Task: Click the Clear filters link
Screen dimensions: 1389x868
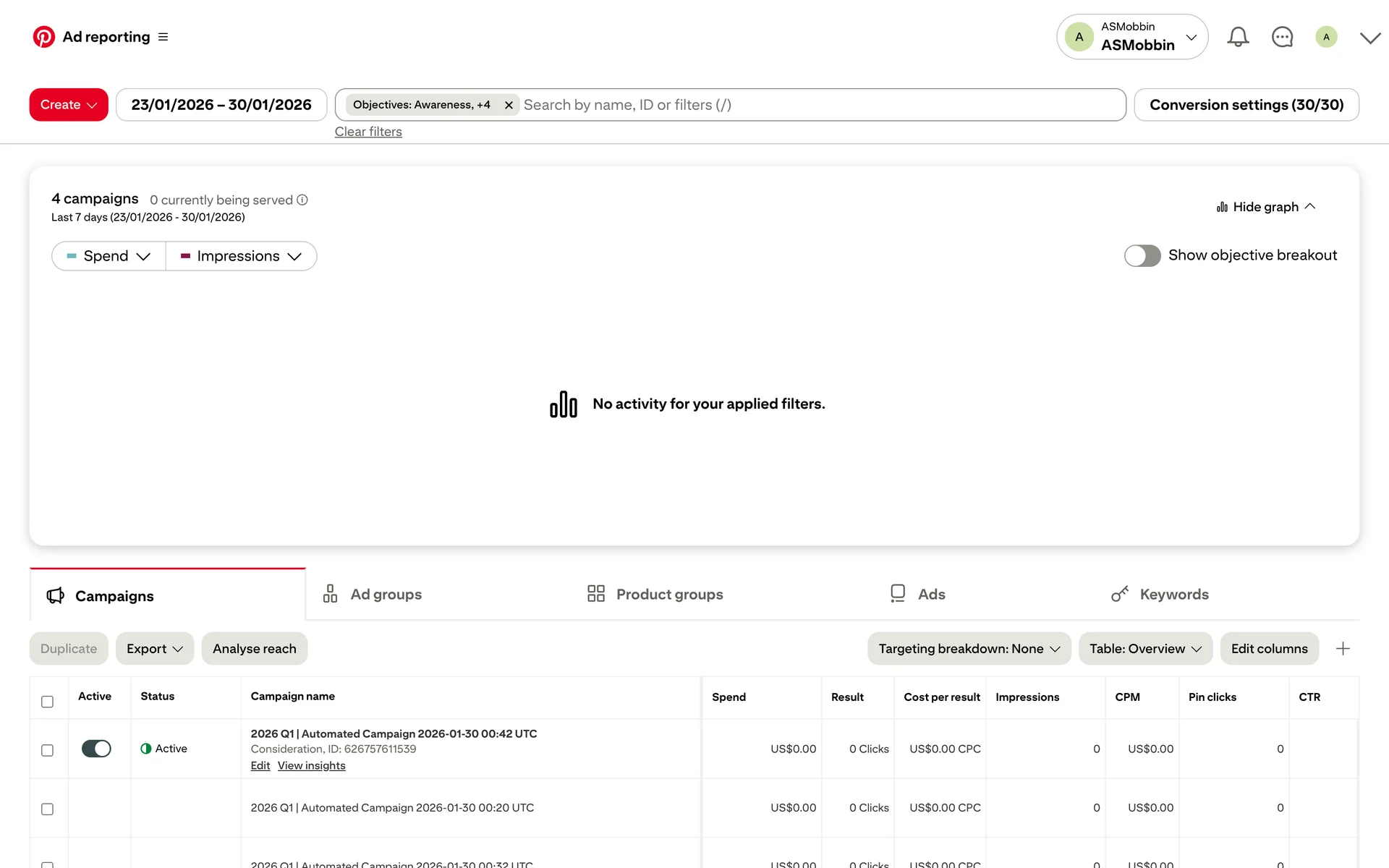Action: 368,132
